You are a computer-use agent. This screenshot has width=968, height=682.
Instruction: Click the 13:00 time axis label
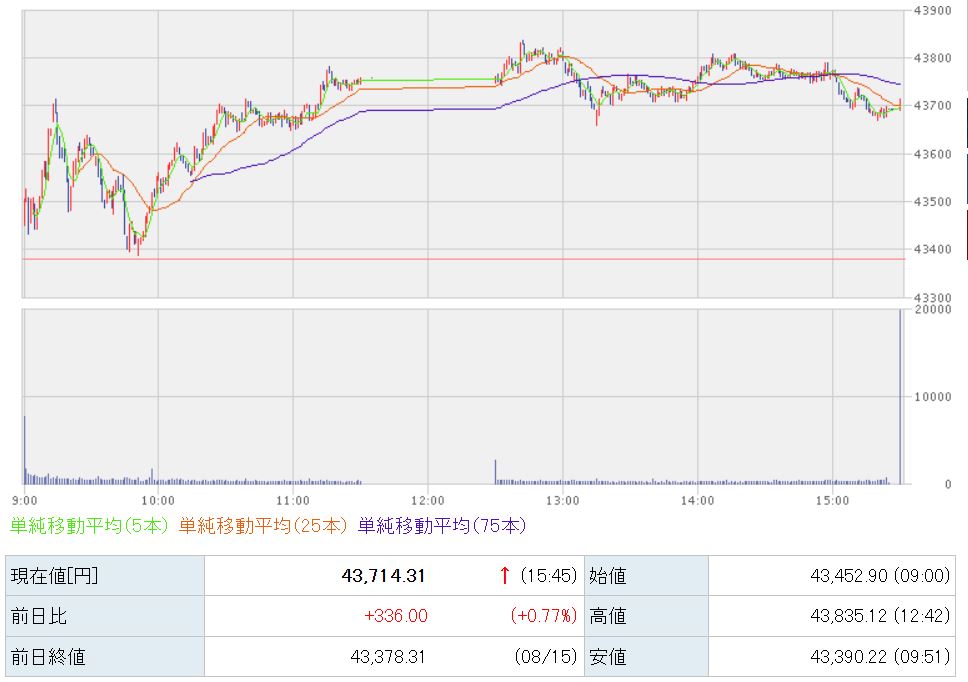coord(562,501)
